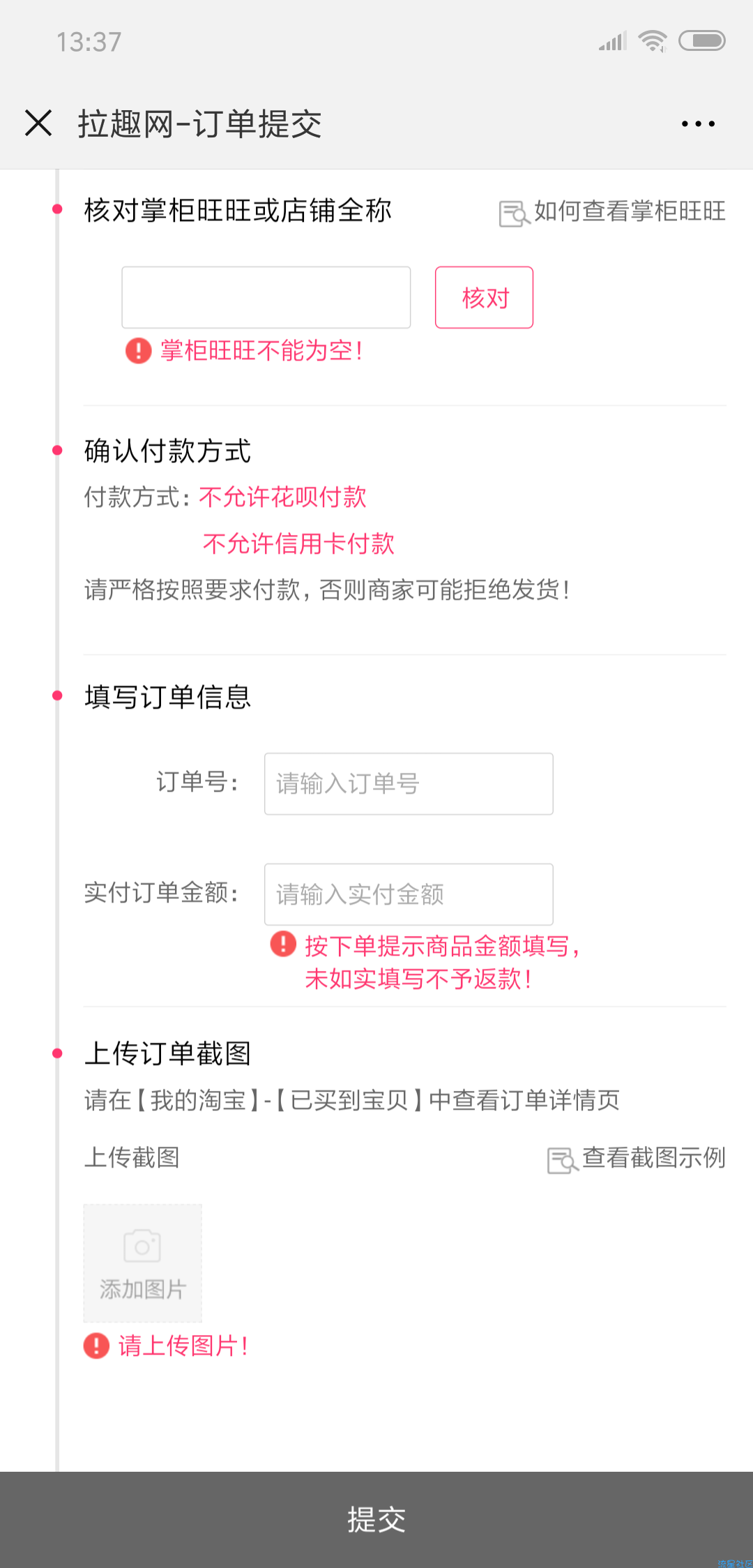Focus the 掌柜旺旺 shop name input box

pyautogui.click(x=266, y=297)
